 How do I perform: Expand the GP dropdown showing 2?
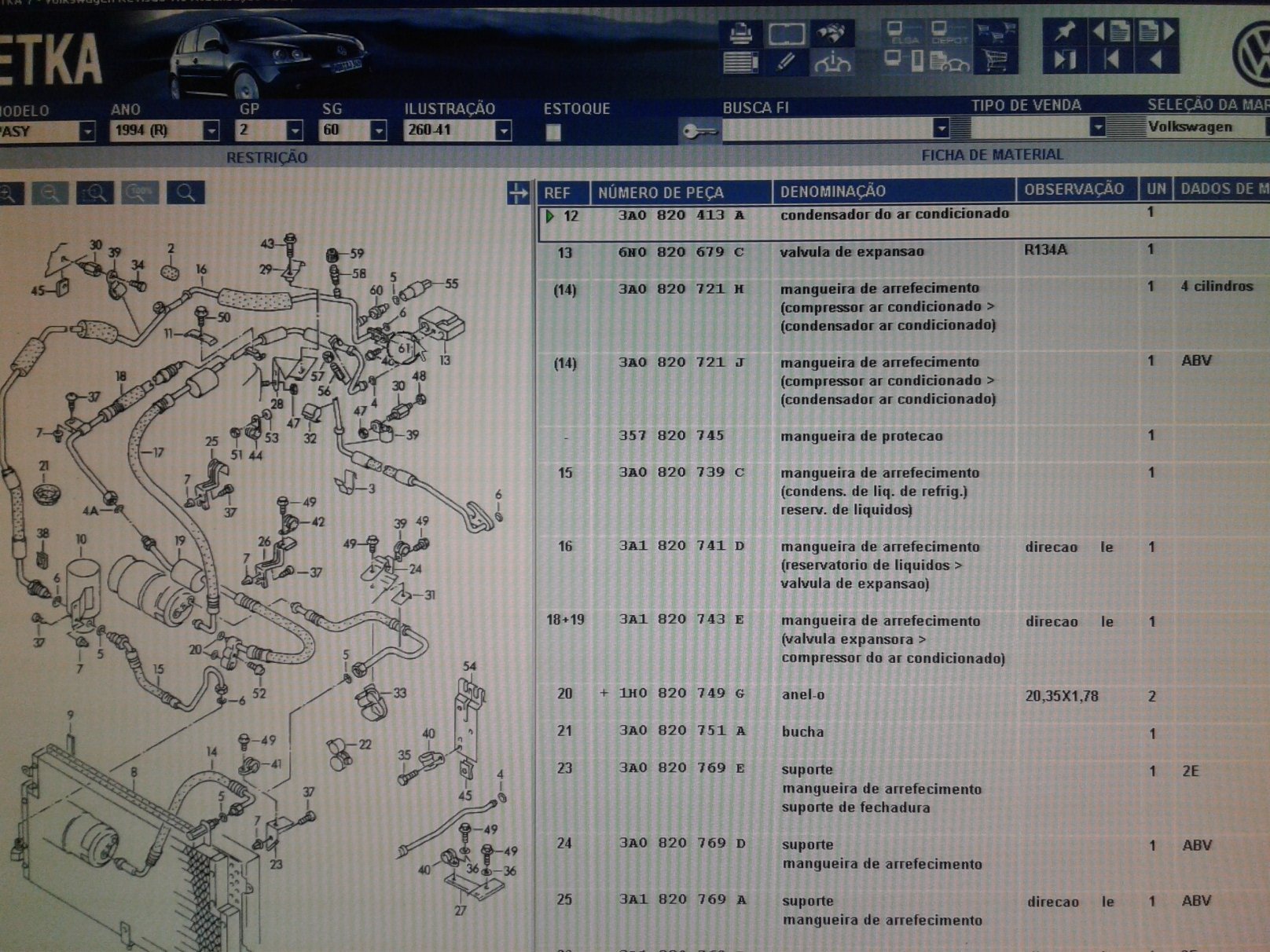[295, 130]
